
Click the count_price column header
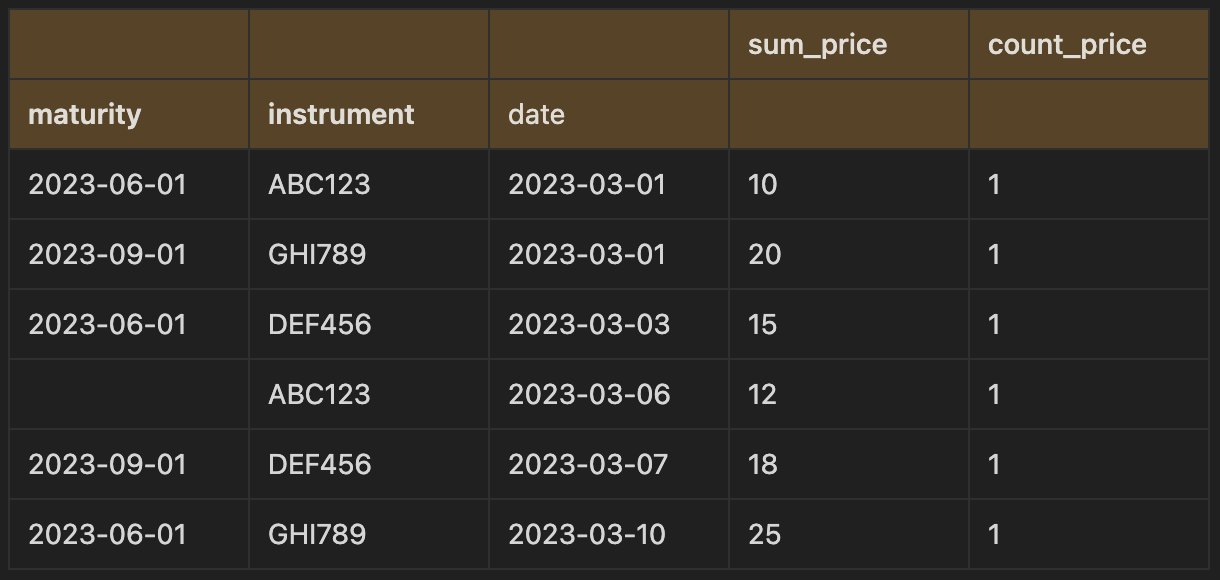coord(1089,44)
